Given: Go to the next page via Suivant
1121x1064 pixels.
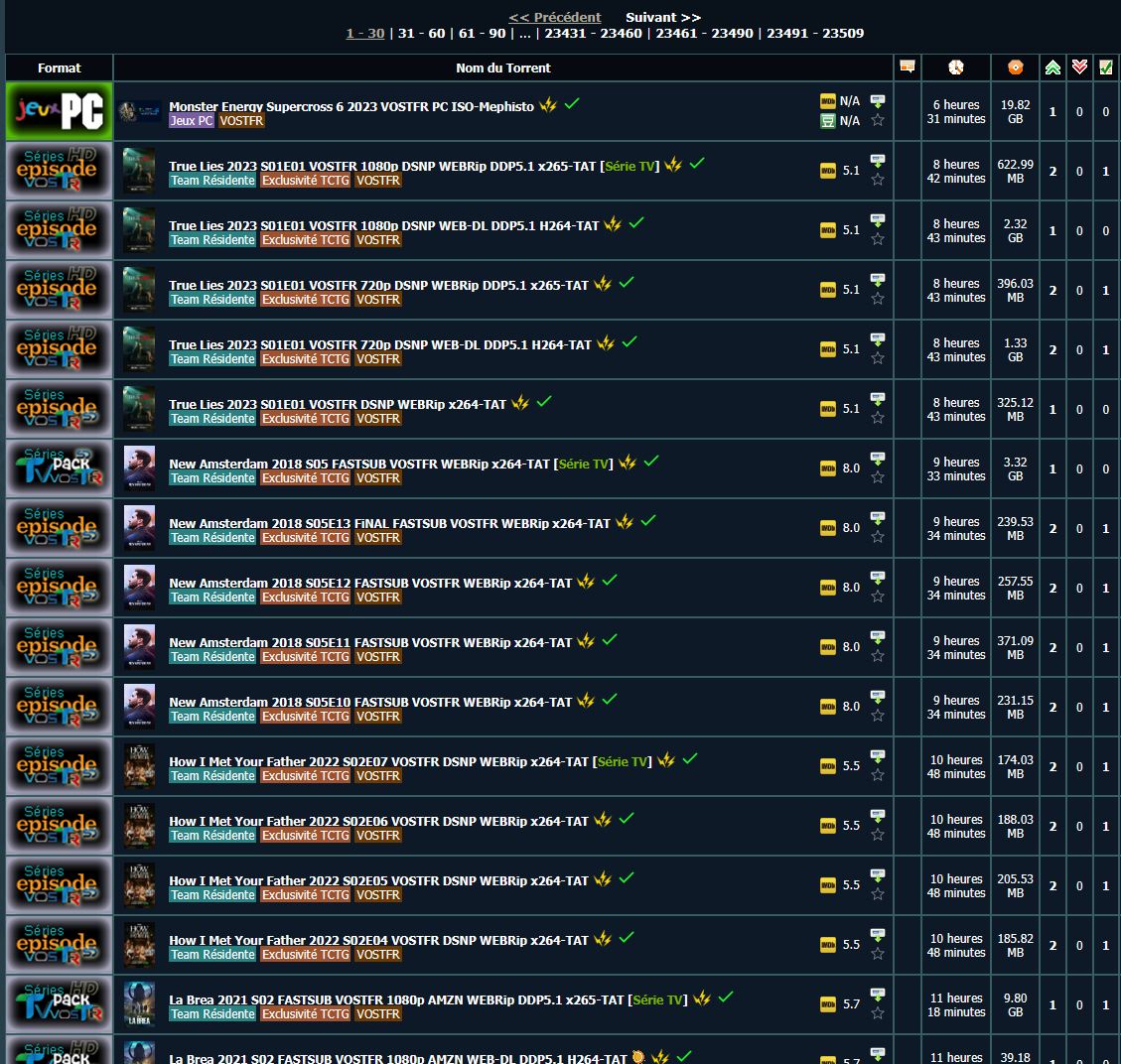Looking at the screenshot, I should (x=662, y=17).
